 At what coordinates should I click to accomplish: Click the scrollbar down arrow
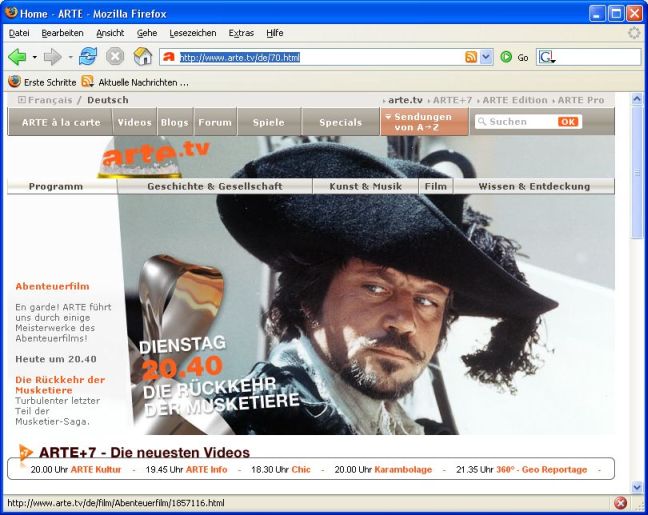636,487
